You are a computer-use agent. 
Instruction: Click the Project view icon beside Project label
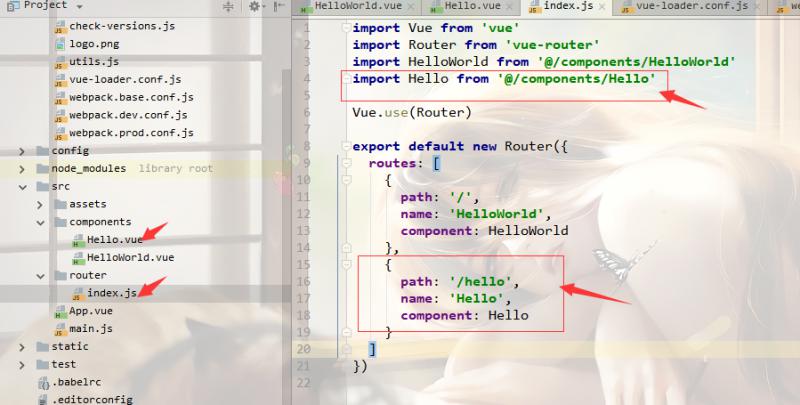[x=13, y=6]
